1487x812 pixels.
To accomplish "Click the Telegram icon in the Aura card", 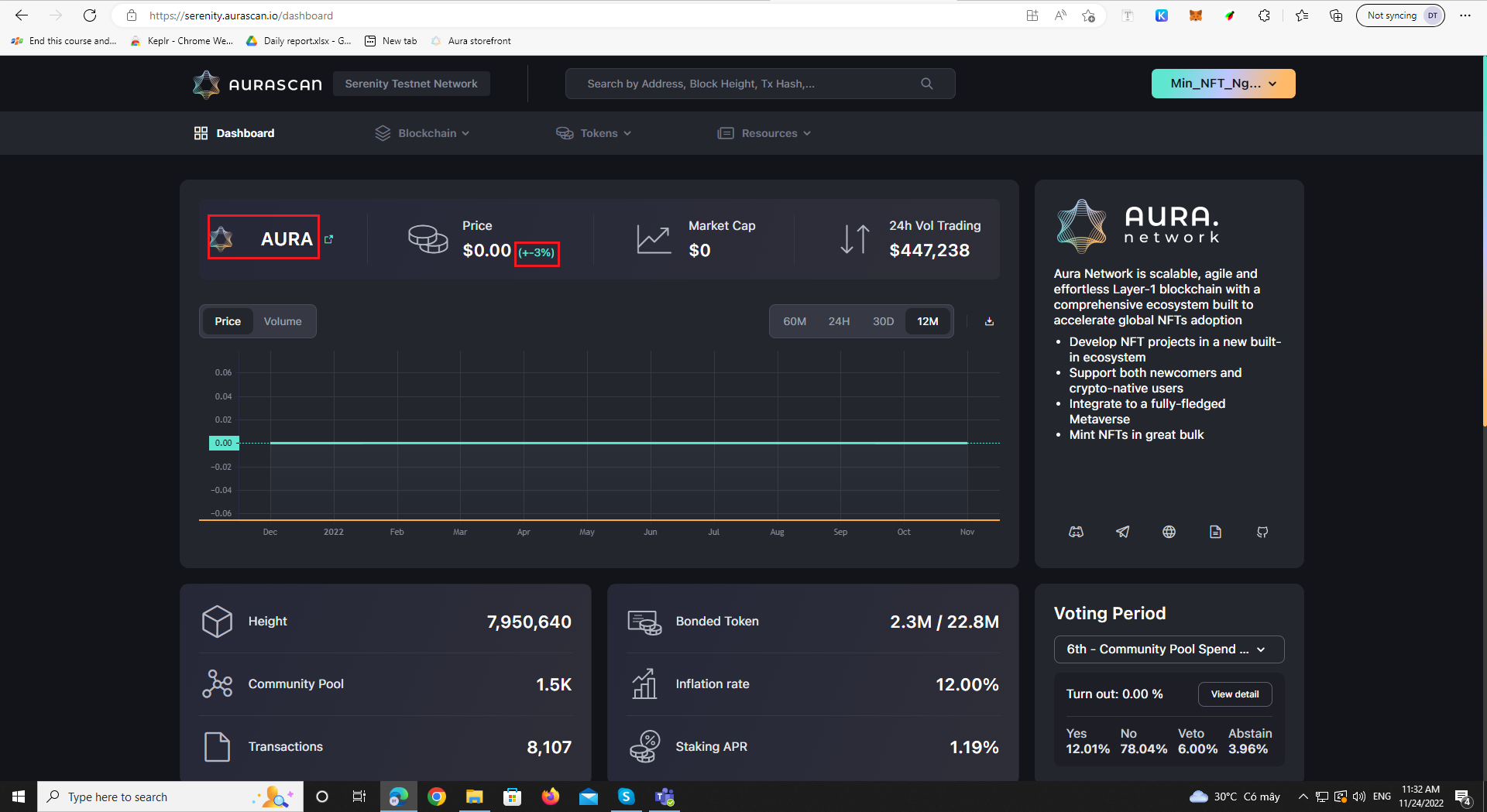I will 1123,532.
